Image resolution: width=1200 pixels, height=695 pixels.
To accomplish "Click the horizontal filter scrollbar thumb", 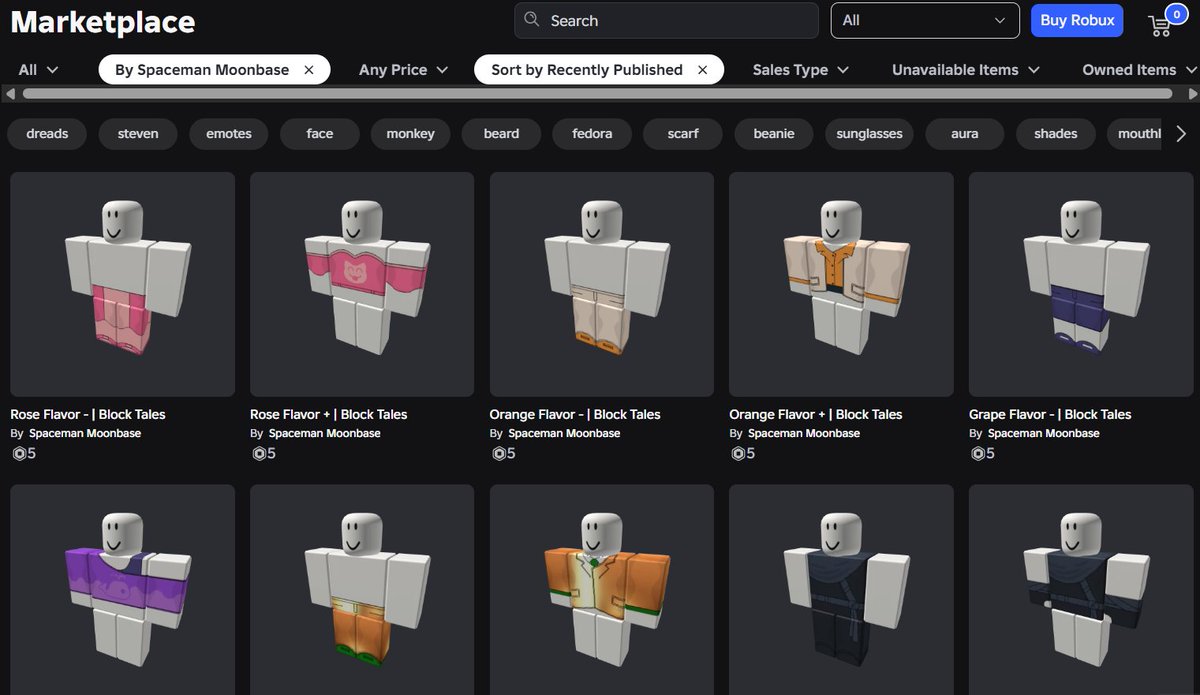I will coord(597,94).
